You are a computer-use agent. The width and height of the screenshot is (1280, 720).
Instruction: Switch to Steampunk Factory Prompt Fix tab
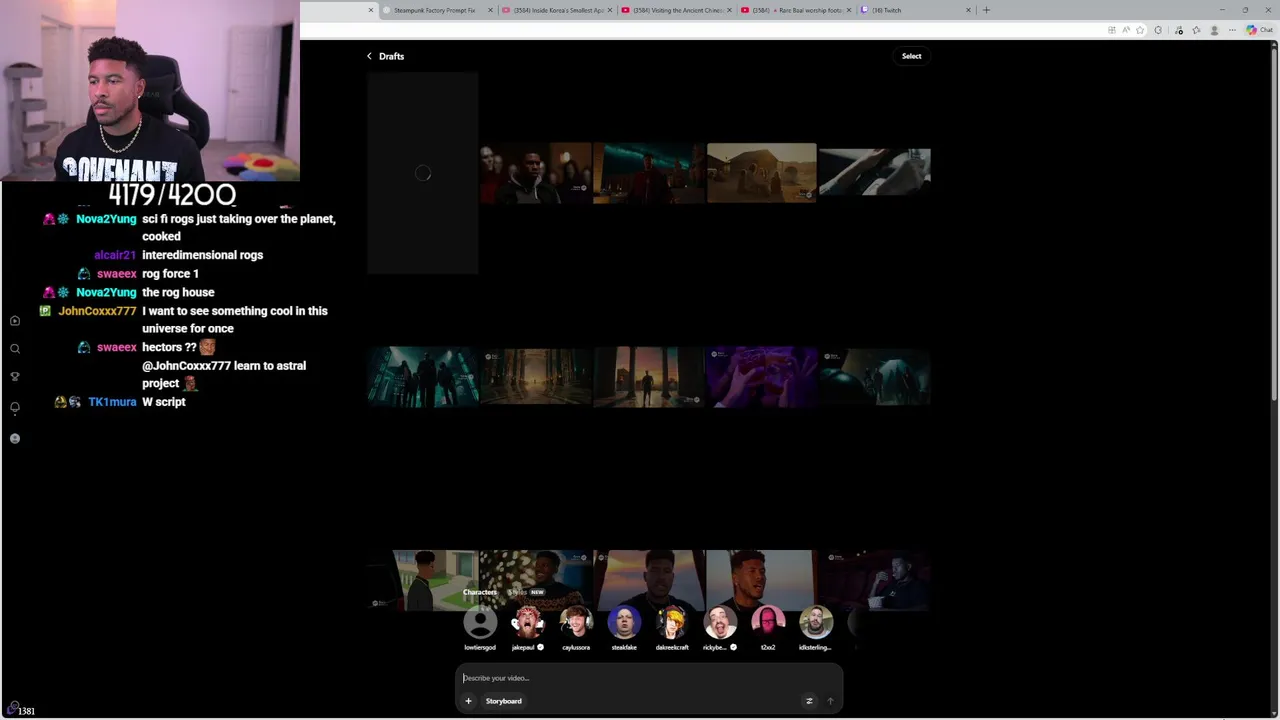tap(434, 10)
